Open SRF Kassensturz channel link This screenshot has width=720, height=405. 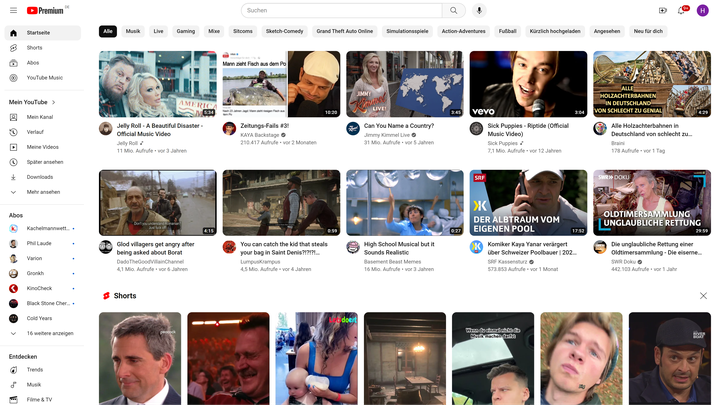tap(507, 262)
